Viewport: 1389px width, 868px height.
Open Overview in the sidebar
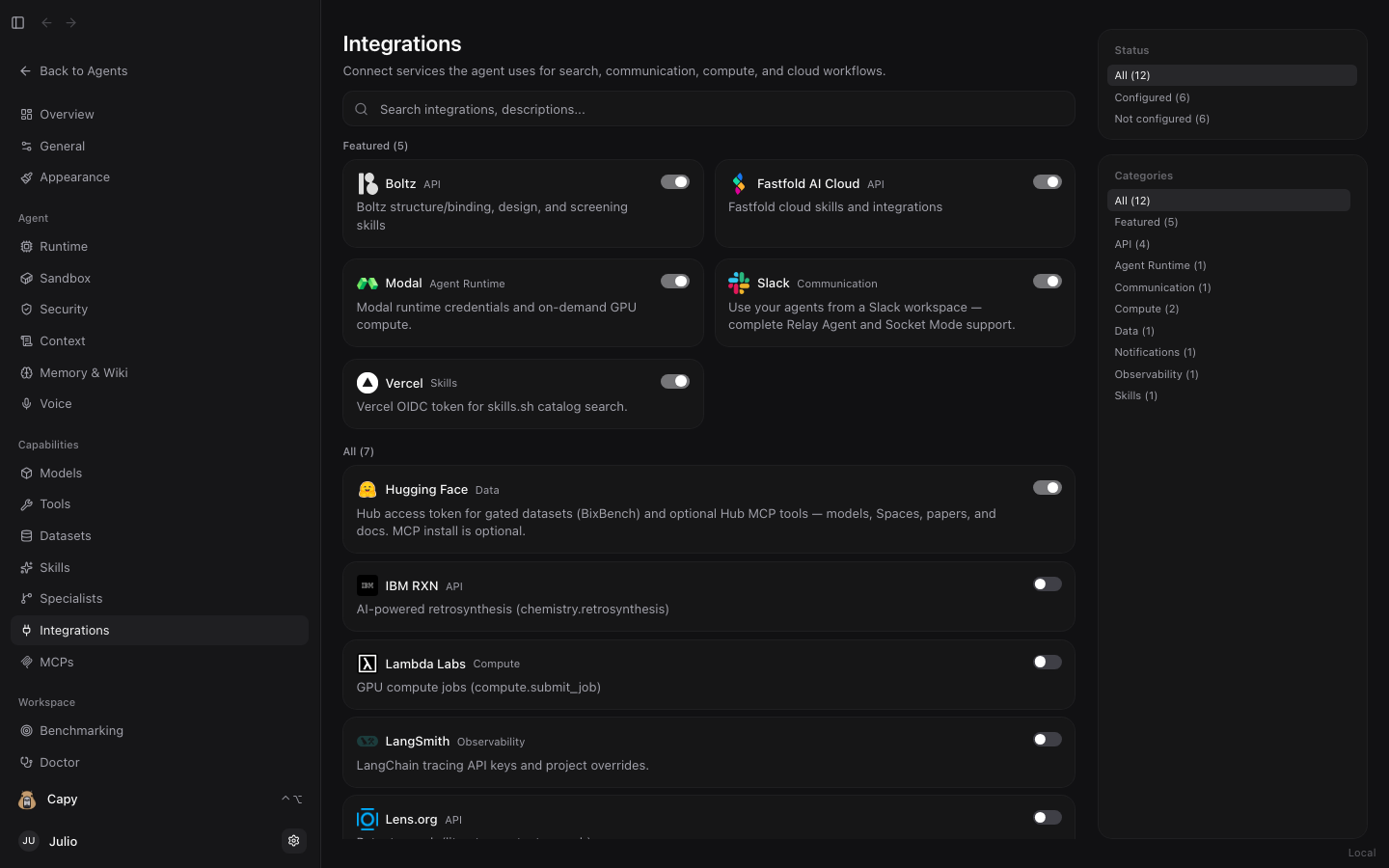click(x=159, y=115)
